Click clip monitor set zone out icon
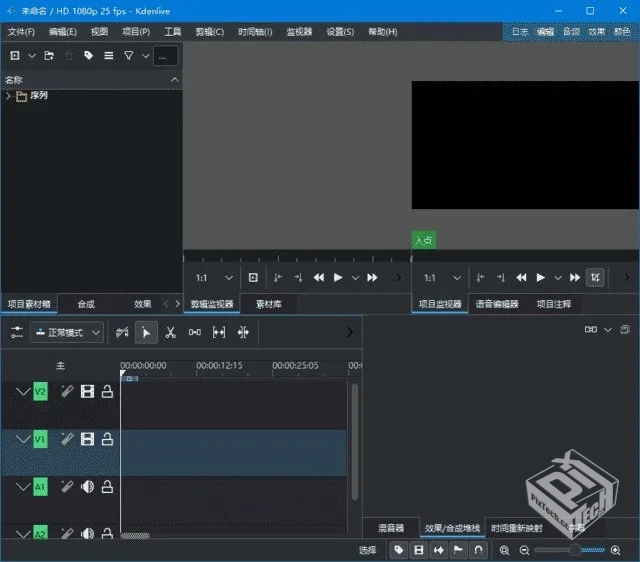Viewport: 640px width, 562px height. 298,278
